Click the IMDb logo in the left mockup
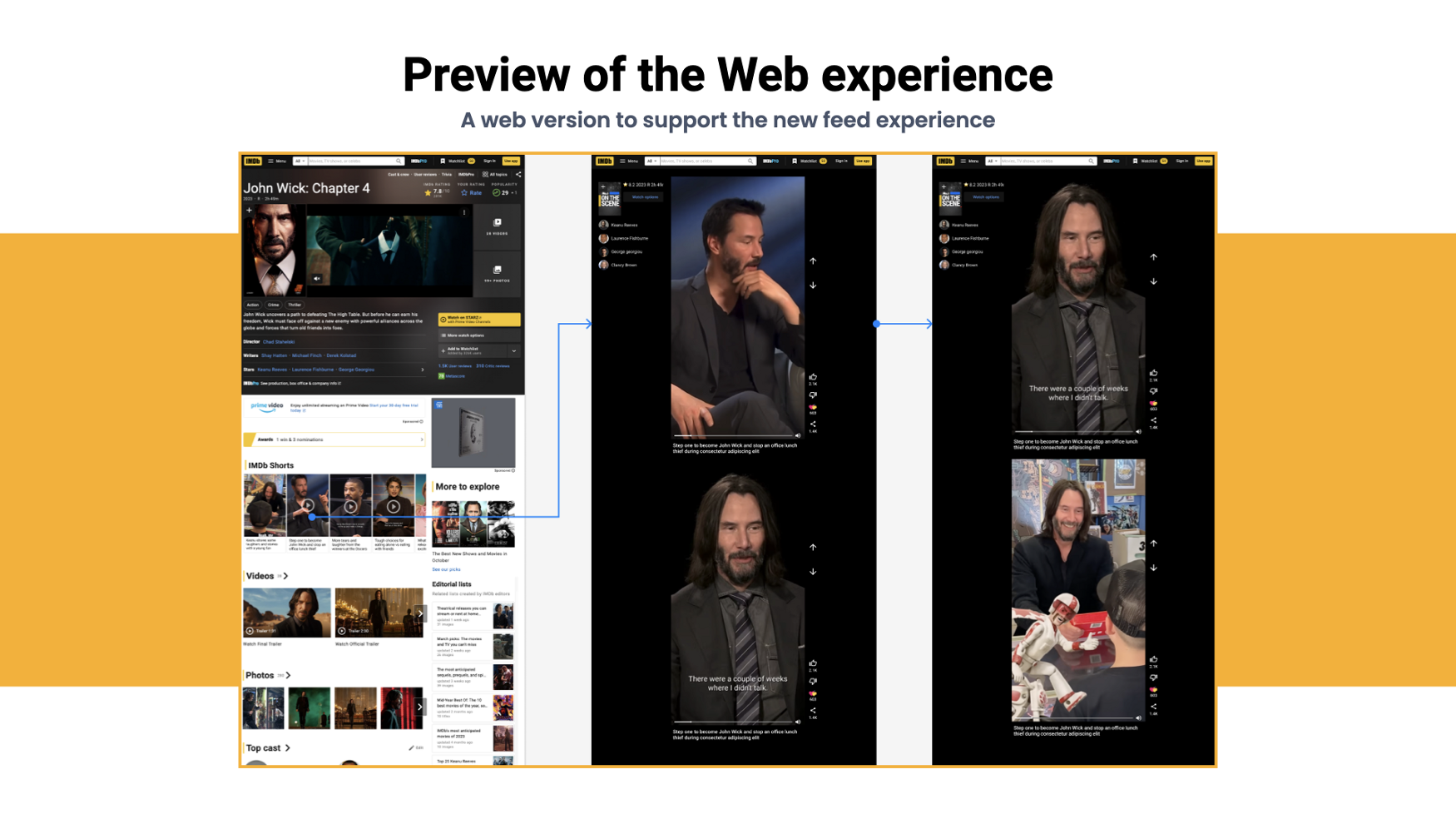 (253, 161)
